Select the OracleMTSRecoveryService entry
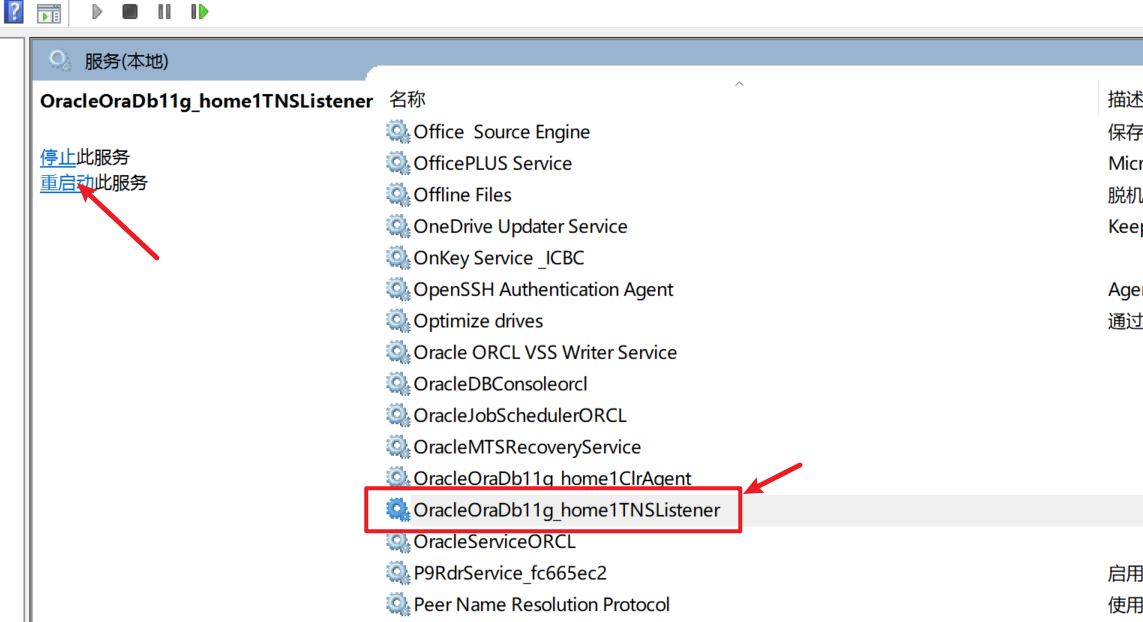1143x622 pixels. tap(528, 447)
